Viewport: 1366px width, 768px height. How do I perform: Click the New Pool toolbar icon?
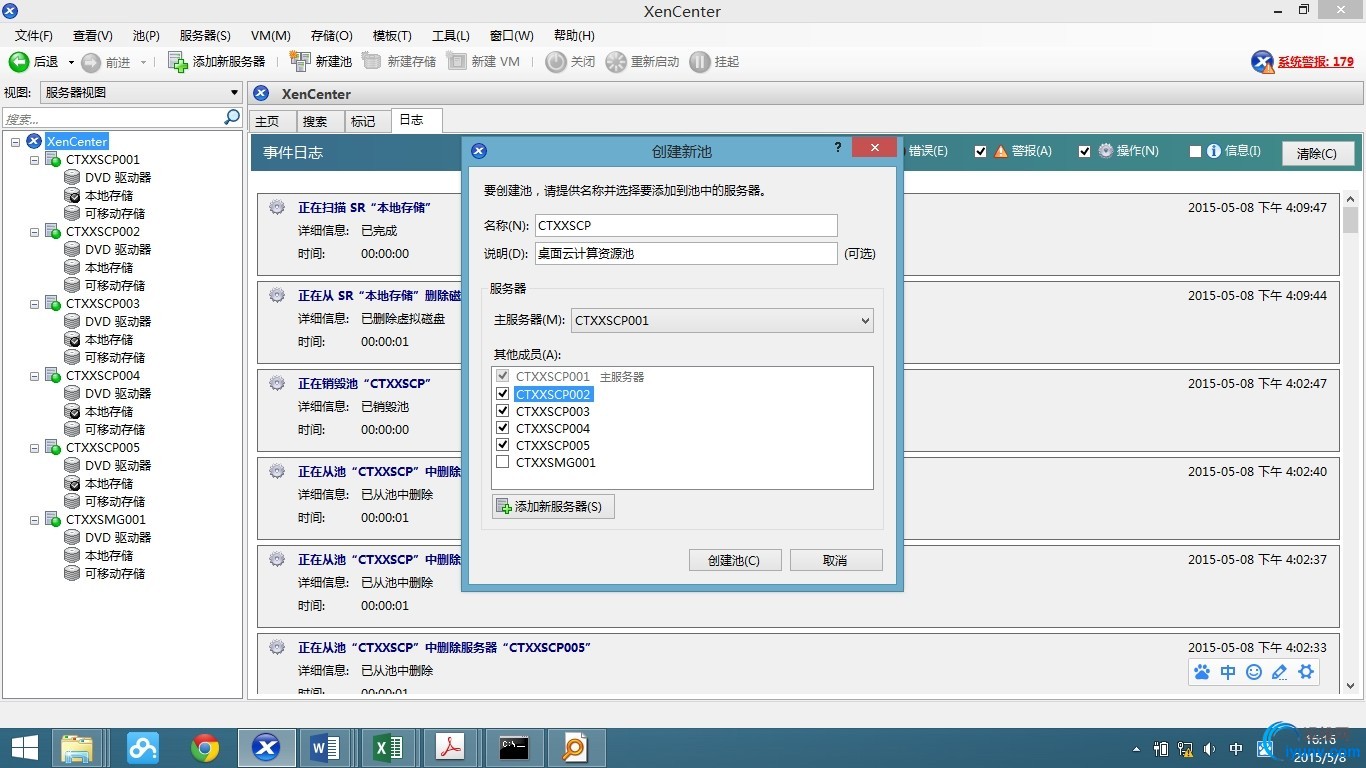coord(300,62)
